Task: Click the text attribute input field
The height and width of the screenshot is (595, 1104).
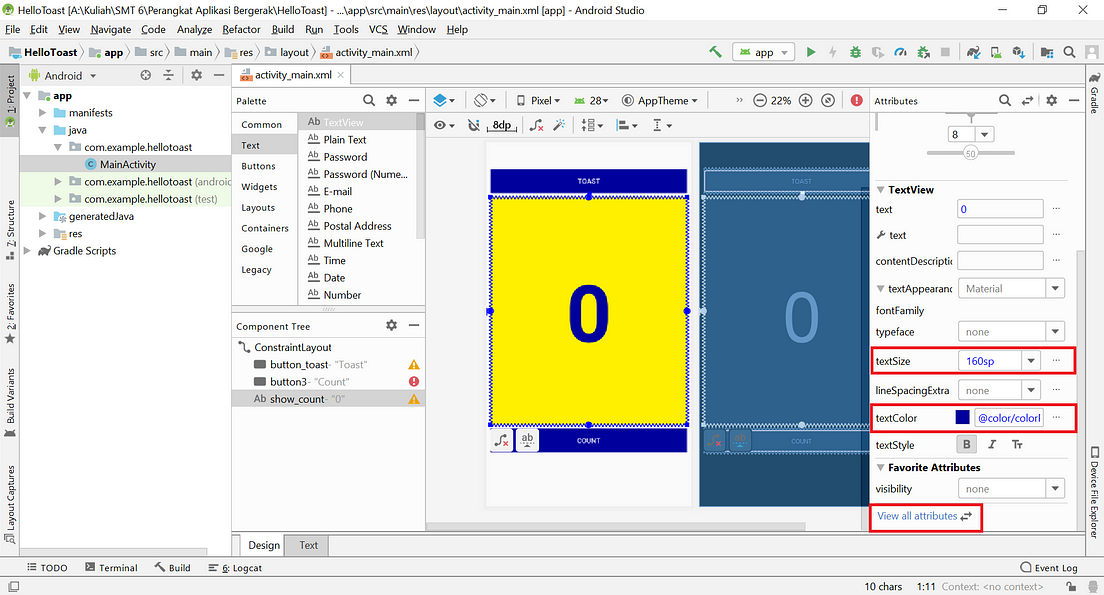Action: pos(1000,209)
